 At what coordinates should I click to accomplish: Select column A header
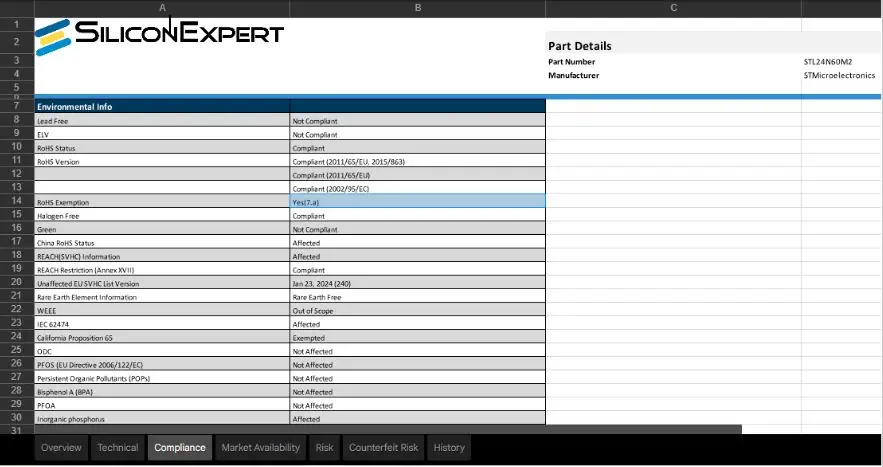pyautogui.click(x=162, y=8)
